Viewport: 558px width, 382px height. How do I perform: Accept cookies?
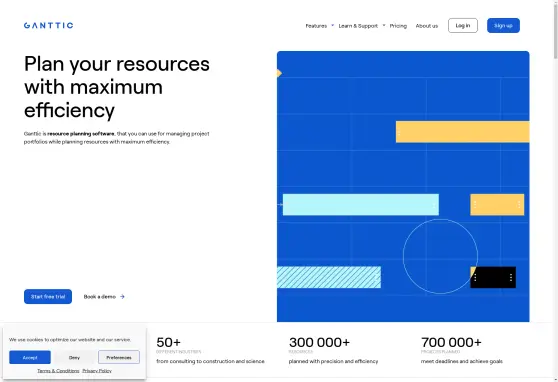pyautogui.click(x=30, y=357)
